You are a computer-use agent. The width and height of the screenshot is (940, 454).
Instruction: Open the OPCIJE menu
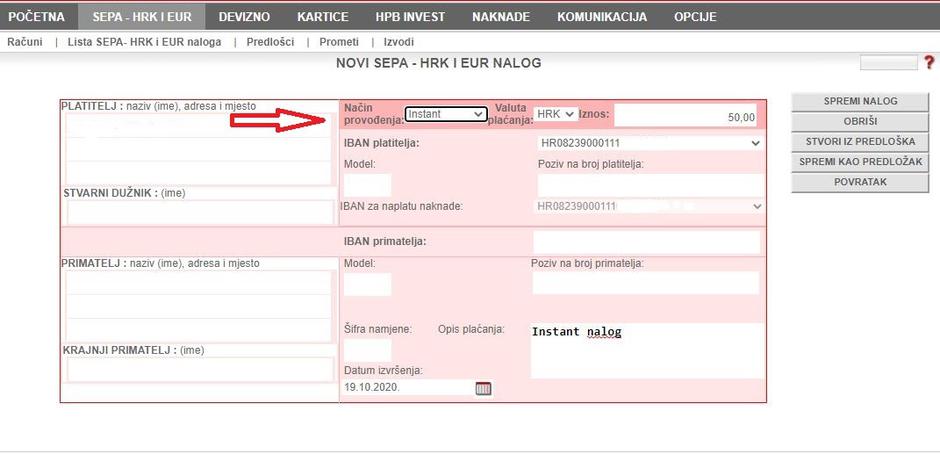click(x=695, y=17)
